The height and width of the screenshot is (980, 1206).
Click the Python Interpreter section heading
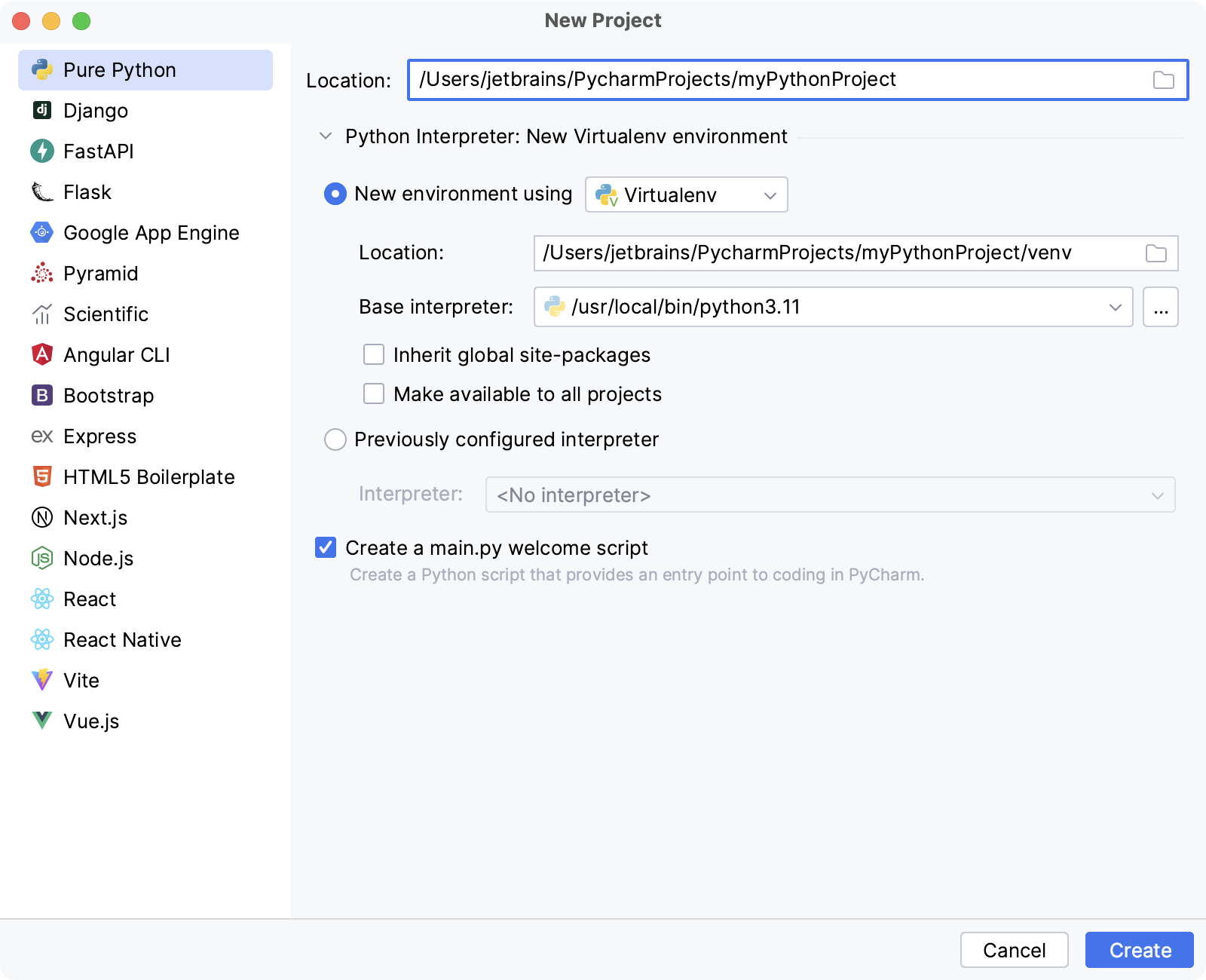coord(566,136)
